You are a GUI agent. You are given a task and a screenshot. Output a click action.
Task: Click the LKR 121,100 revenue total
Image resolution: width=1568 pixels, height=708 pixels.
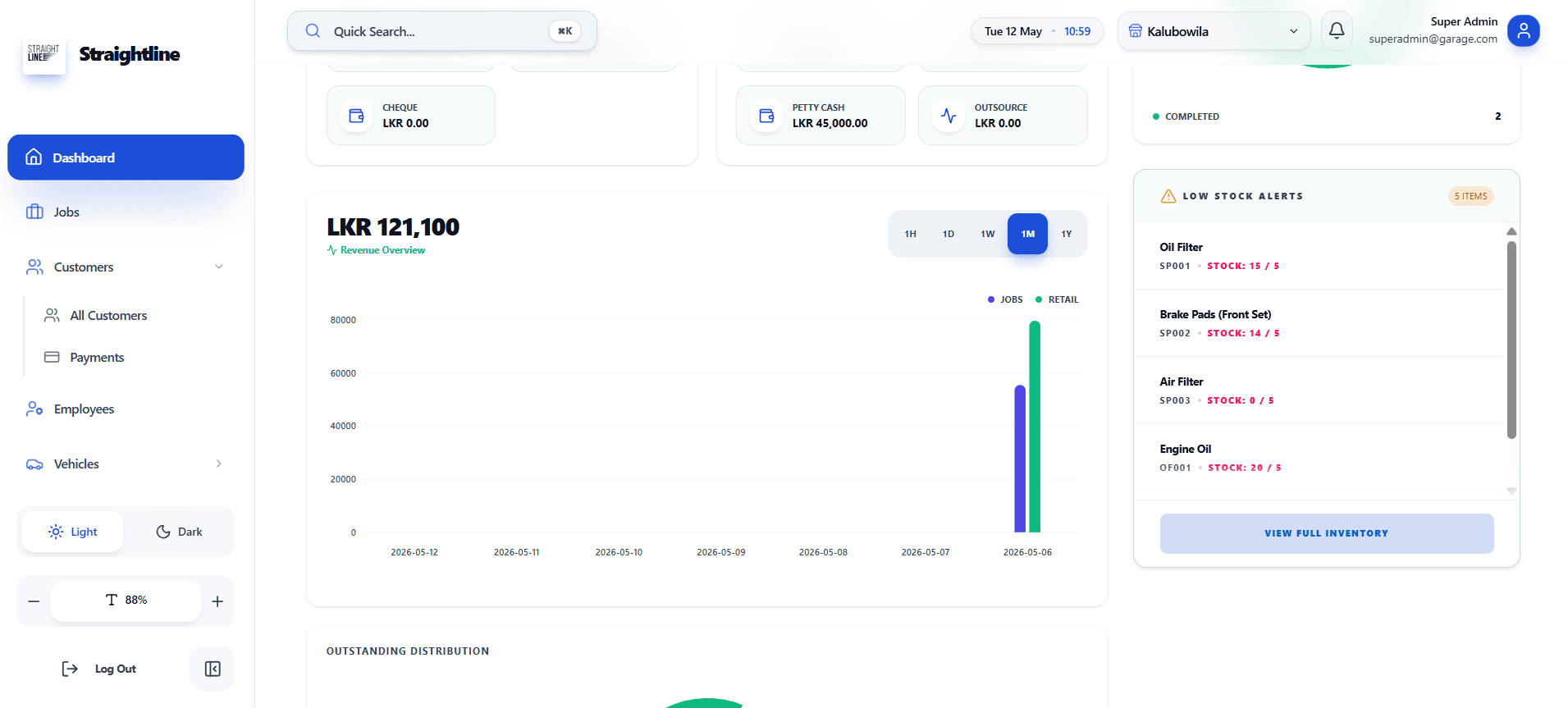click(393, 226)
